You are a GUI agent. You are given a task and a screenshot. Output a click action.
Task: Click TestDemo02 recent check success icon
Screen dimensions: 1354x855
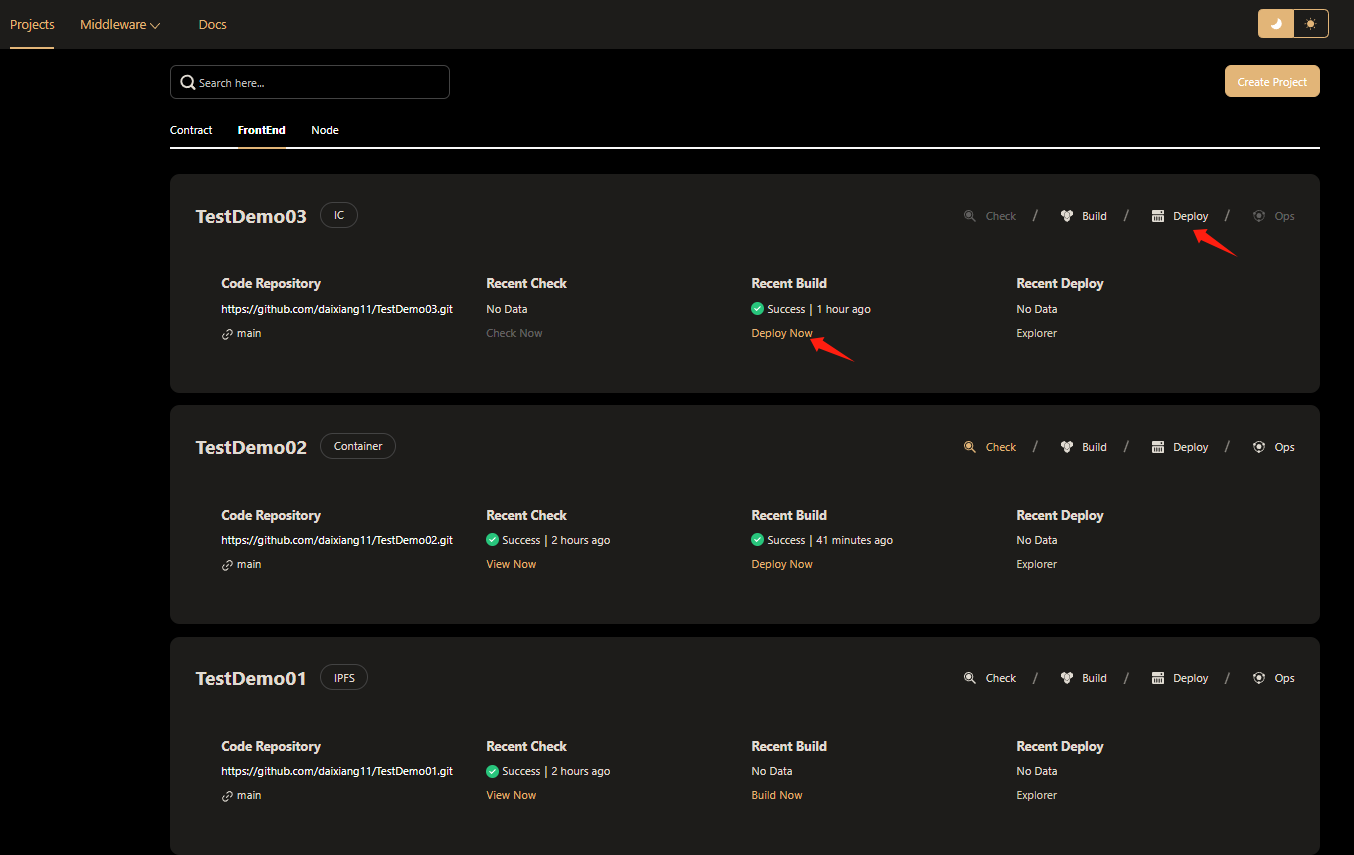tap(492, 540)
